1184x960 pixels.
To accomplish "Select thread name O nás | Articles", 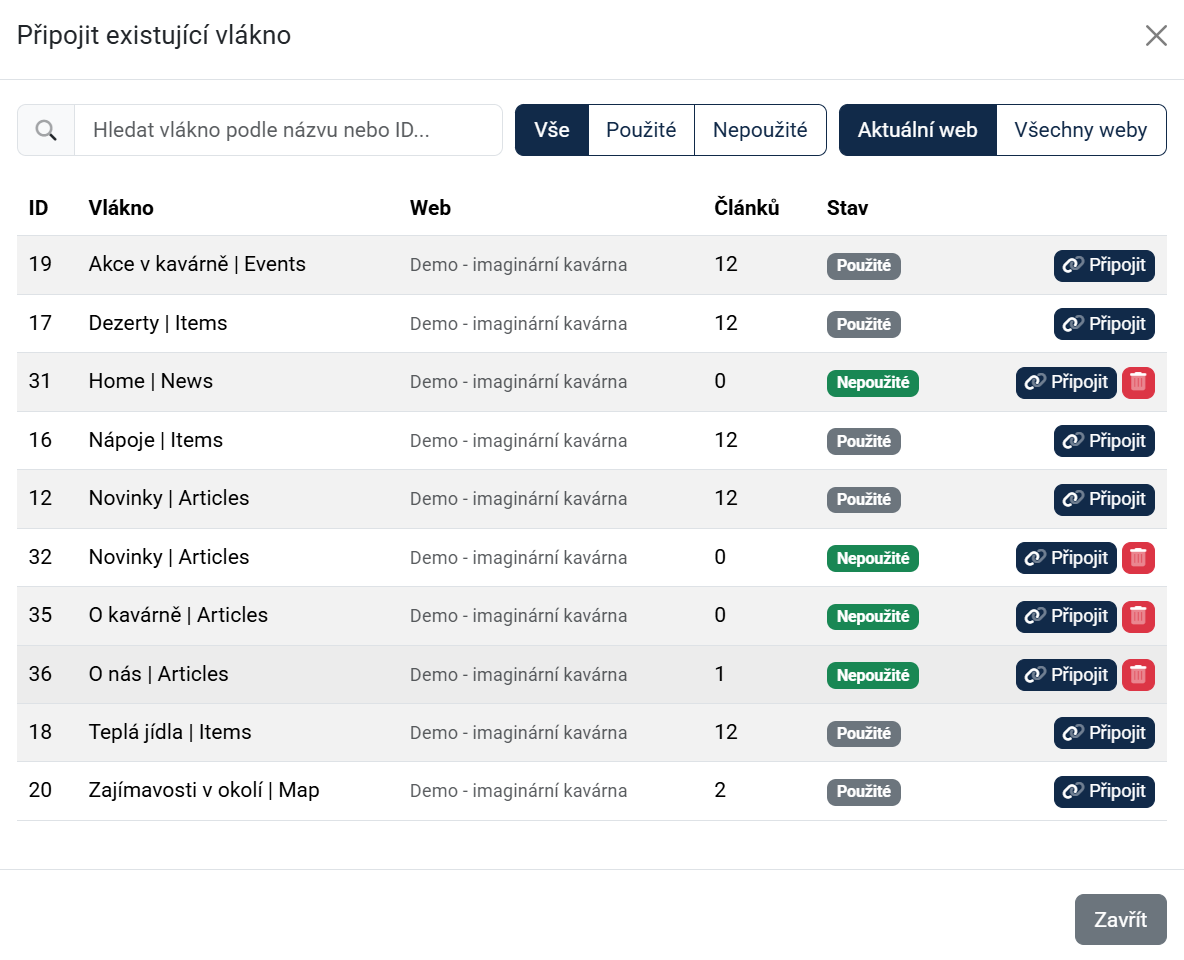I will tap(159, 674).
